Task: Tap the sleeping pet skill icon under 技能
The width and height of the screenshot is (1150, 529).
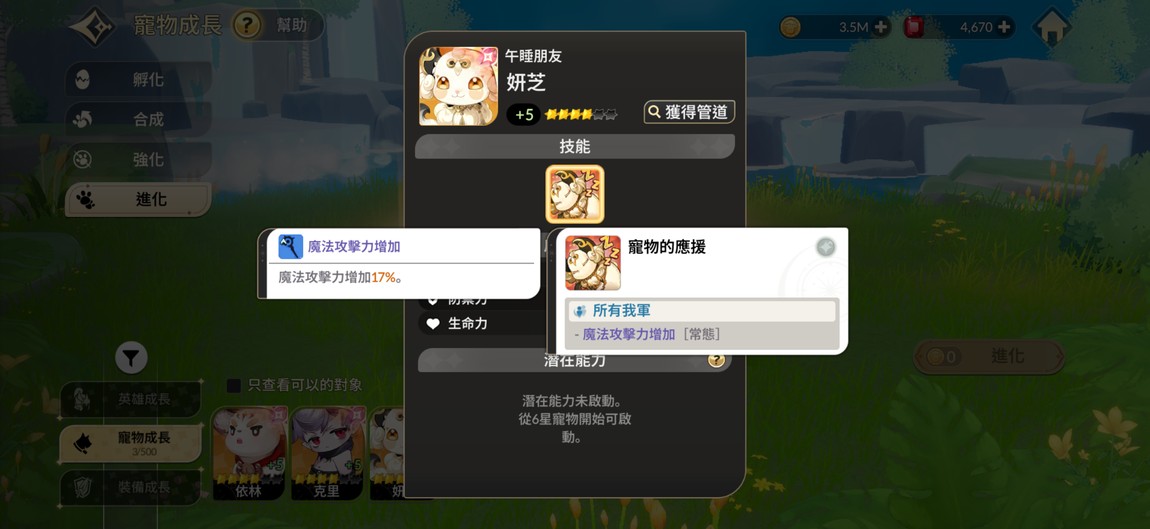Action: 575,194
